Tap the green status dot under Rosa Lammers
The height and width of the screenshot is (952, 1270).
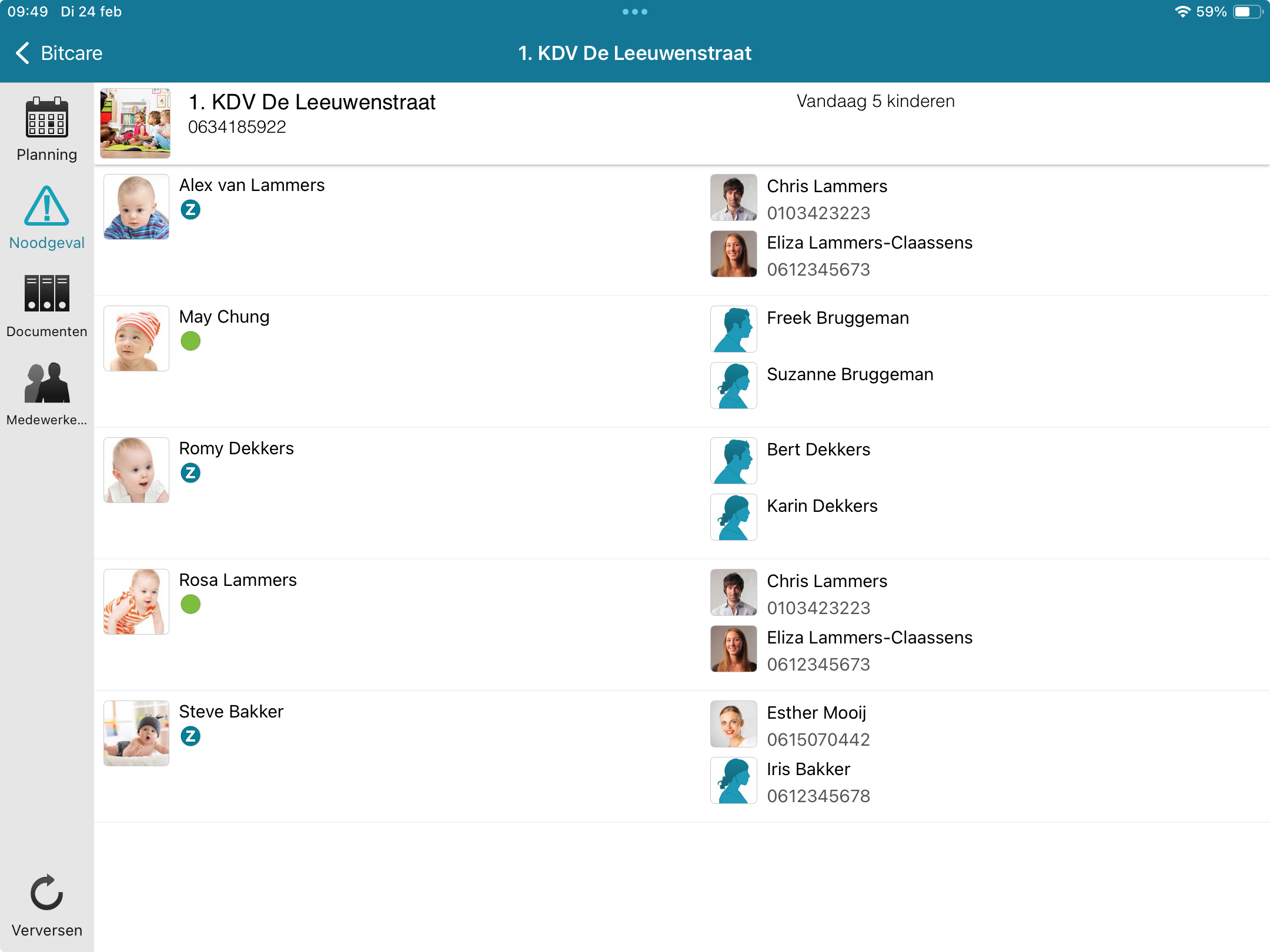tap(190, 604)
